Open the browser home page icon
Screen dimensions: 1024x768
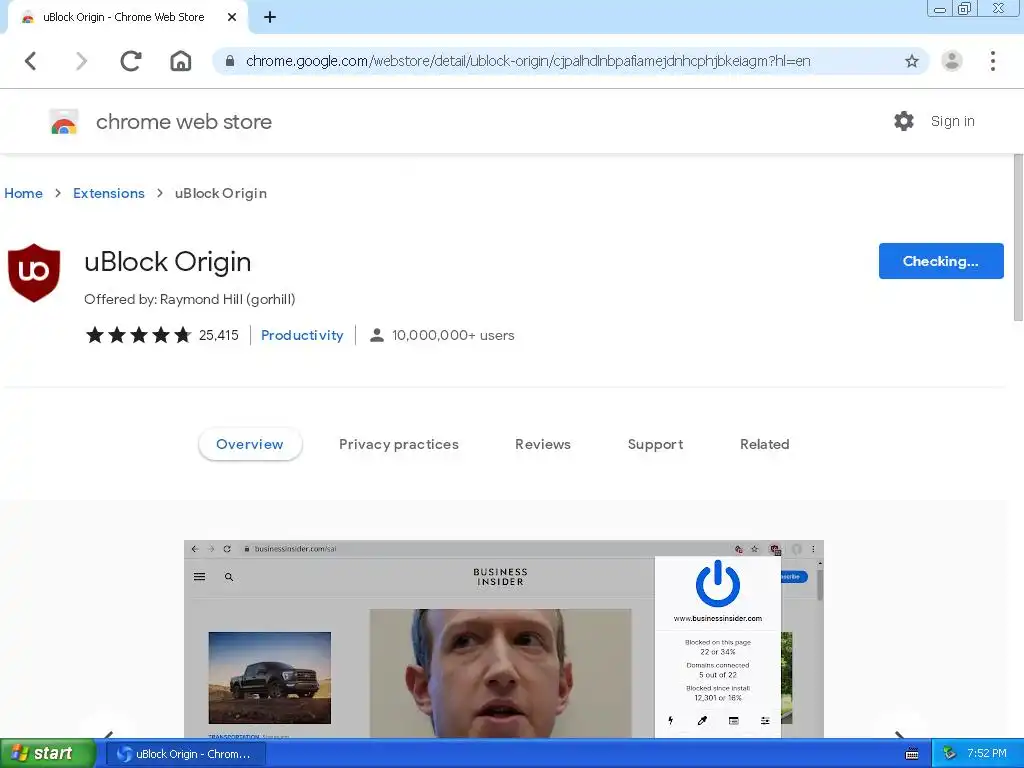pos(181,61)
